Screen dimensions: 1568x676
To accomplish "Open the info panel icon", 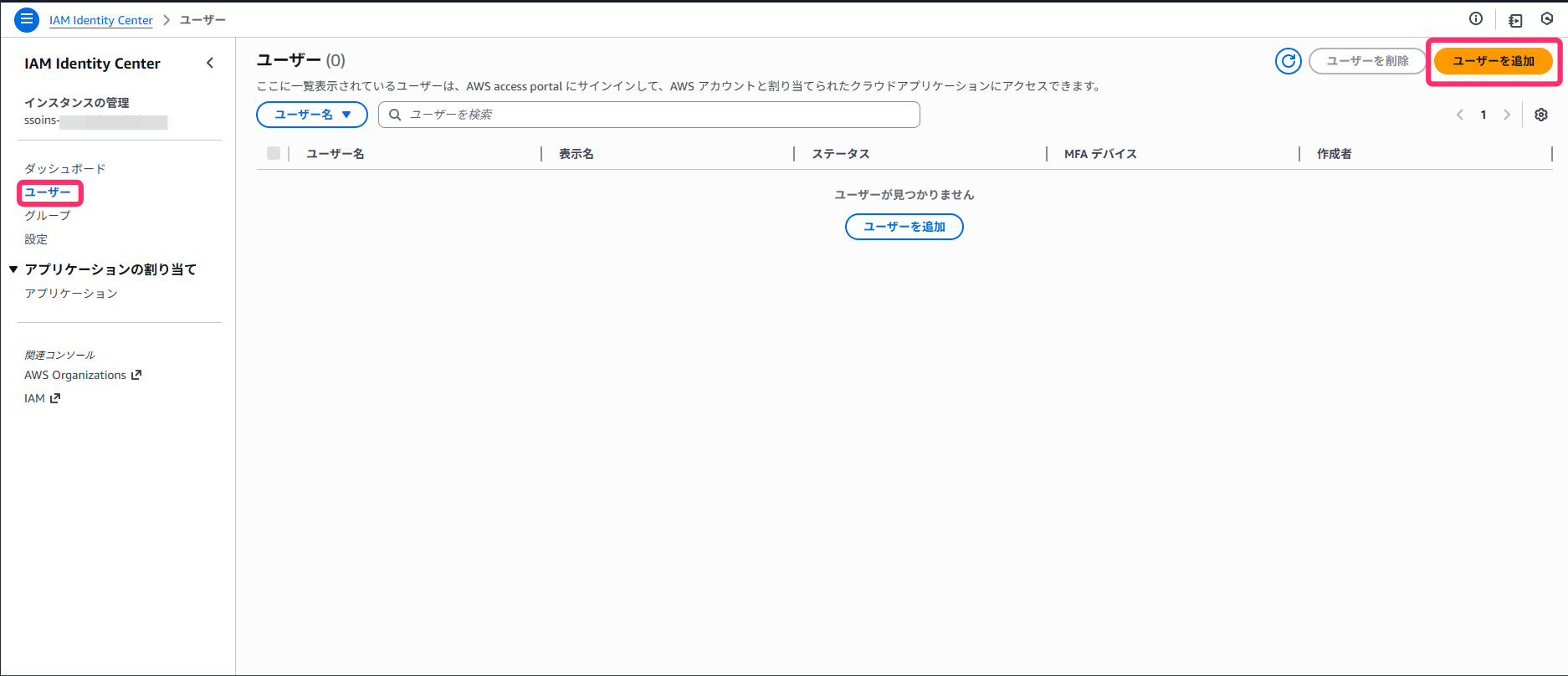I will point(1476,19).
